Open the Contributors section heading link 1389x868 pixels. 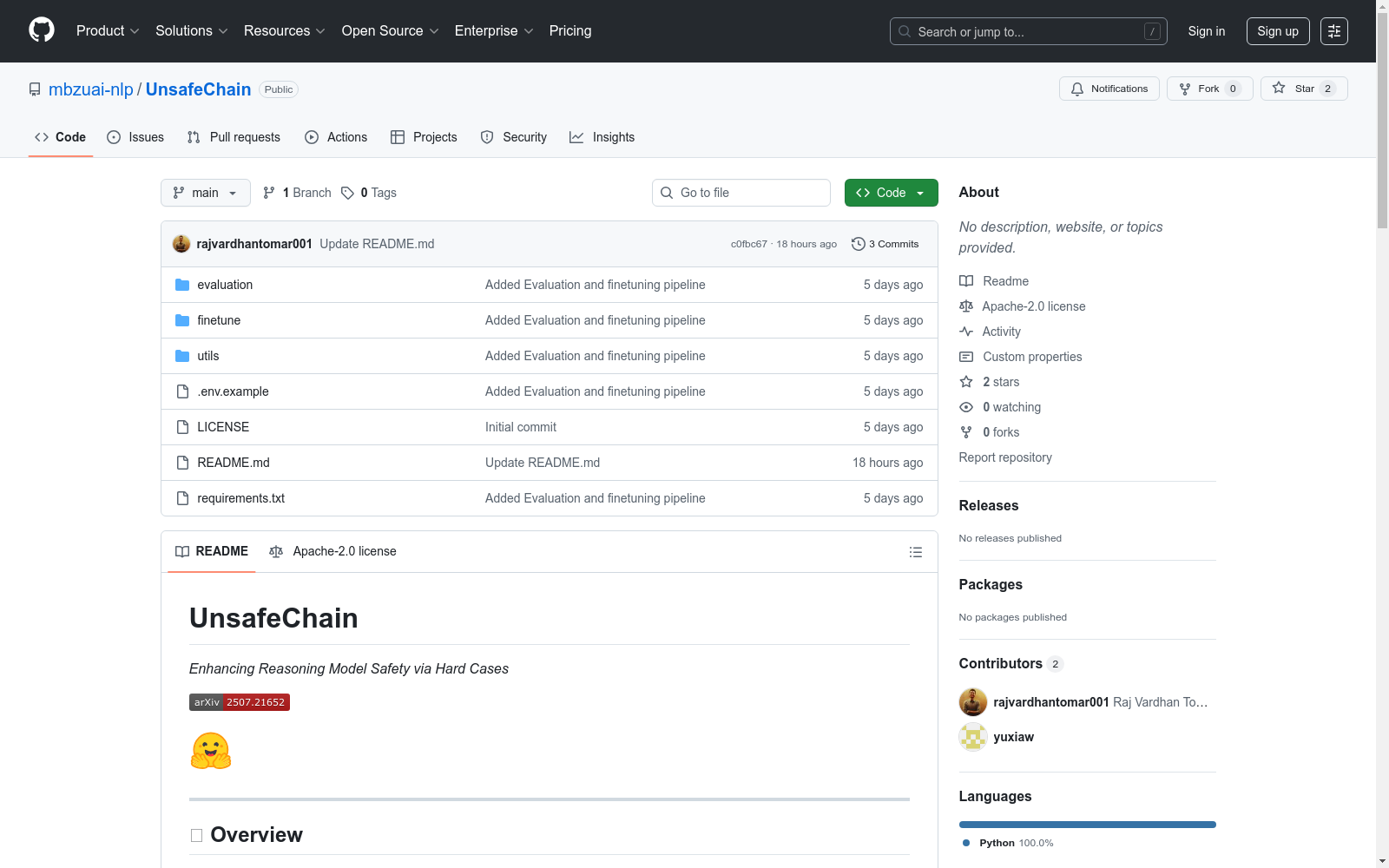1001,663
